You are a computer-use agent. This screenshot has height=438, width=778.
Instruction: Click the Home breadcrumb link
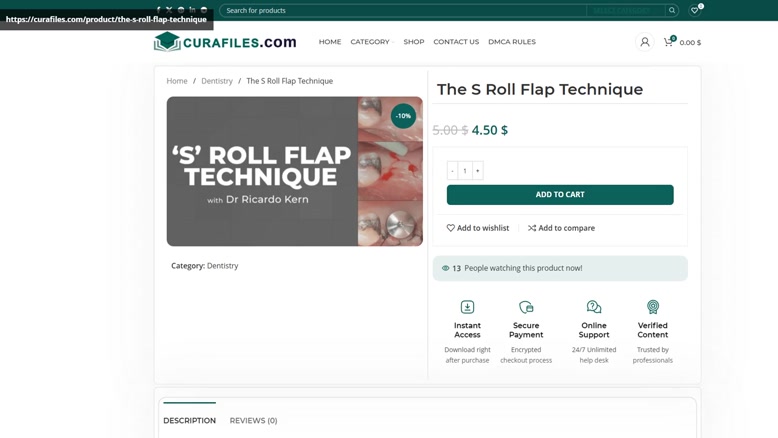pos(177,81)
